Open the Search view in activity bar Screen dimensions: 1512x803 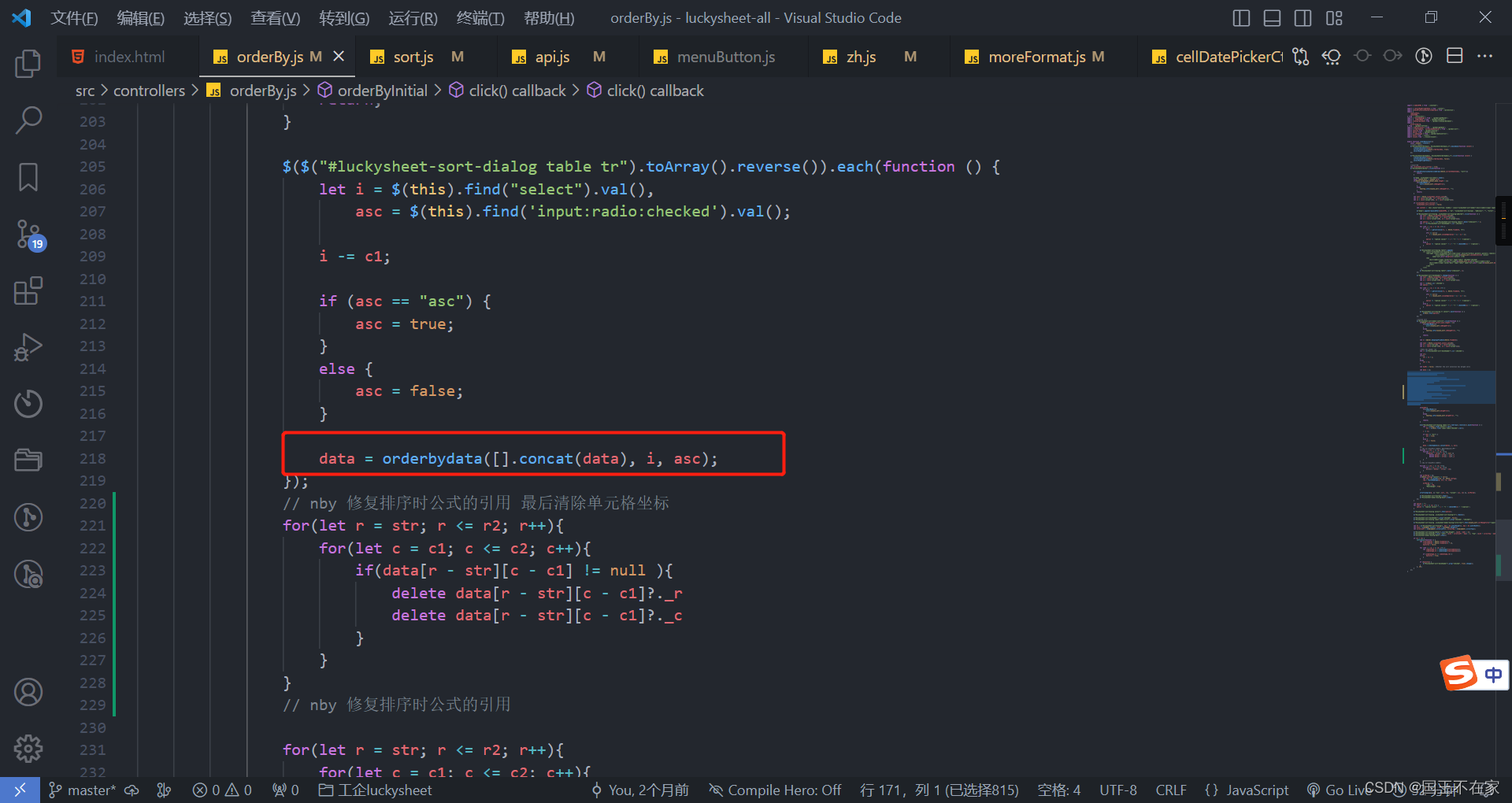click(x=28, y=120)
